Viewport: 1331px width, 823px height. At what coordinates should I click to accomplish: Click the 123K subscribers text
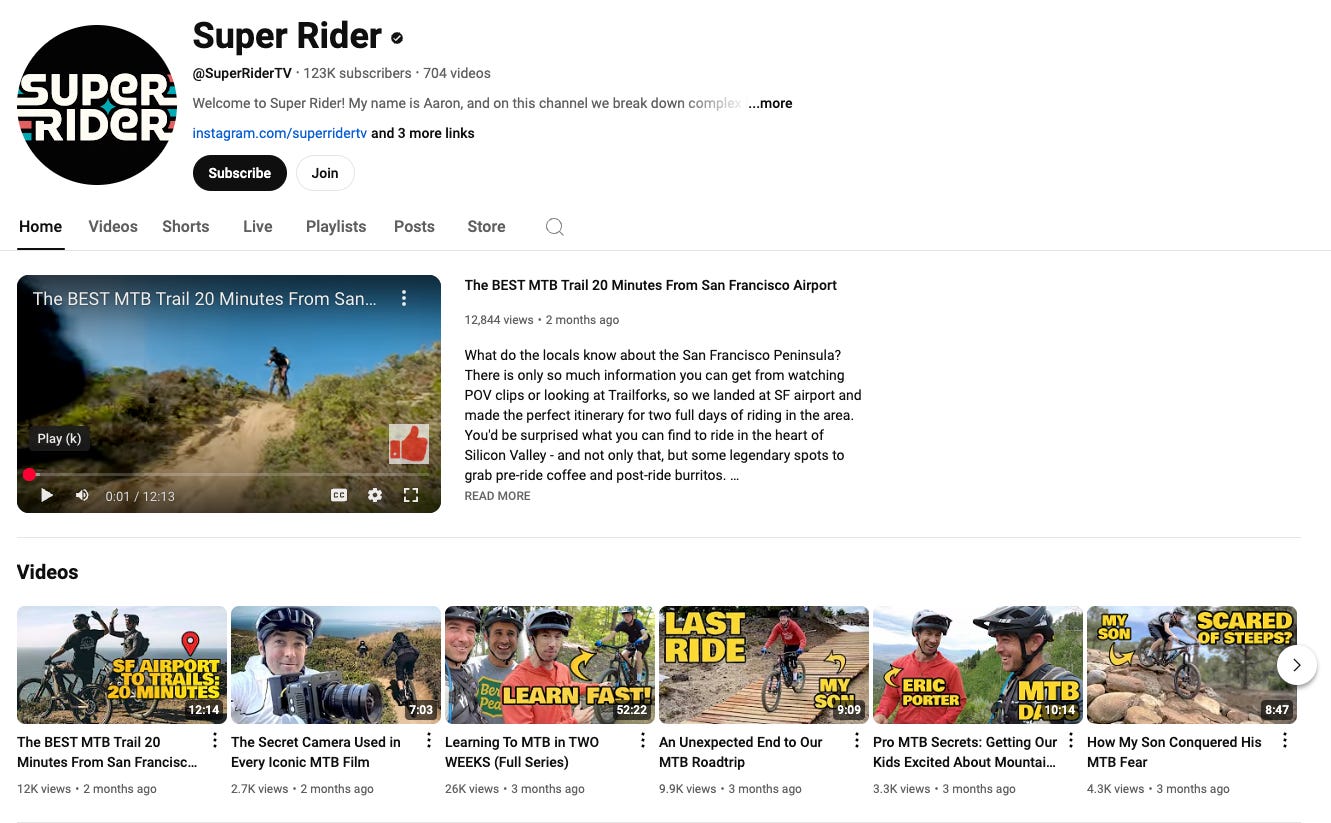coord(357,73)
